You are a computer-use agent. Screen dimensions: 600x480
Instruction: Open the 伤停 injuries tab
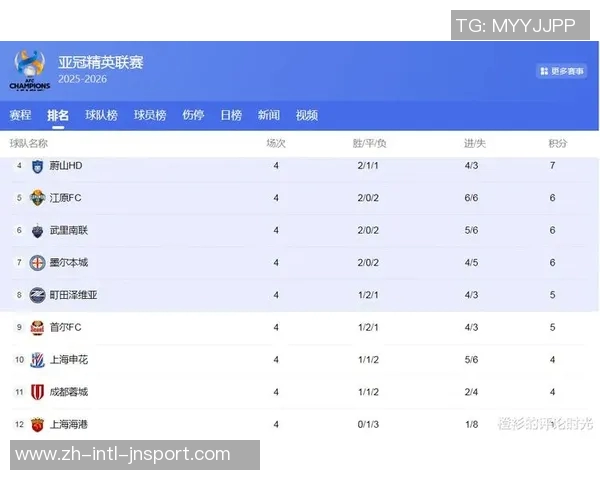[x=193, y=115]
